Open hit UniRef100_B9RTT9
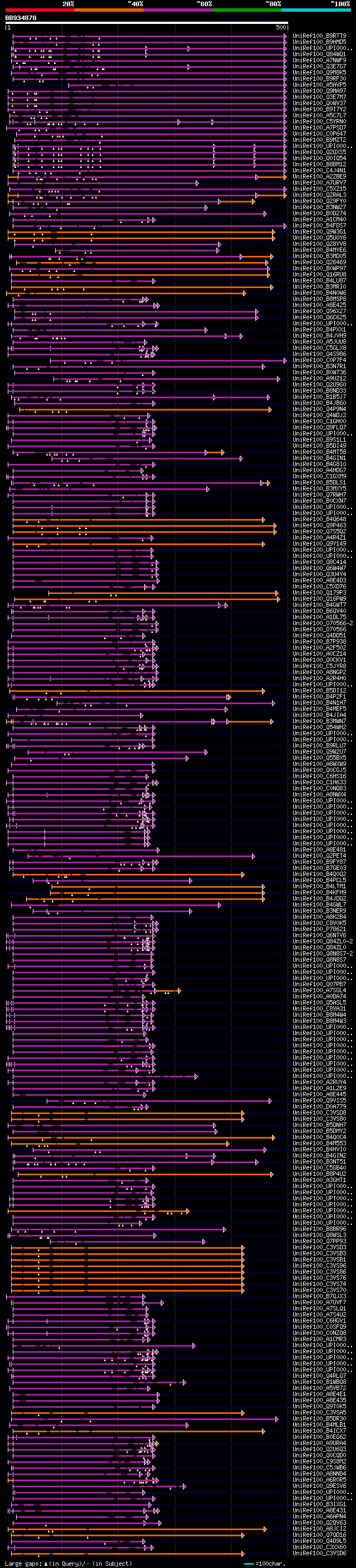 (319, 36)
